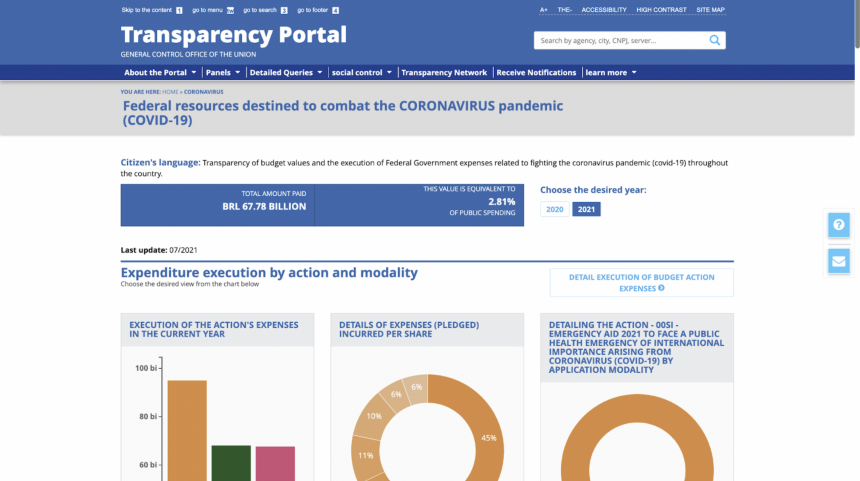This screenshot has height=481, width=860.
Task: Click the green bar in expenses chart
Action: 231,463
